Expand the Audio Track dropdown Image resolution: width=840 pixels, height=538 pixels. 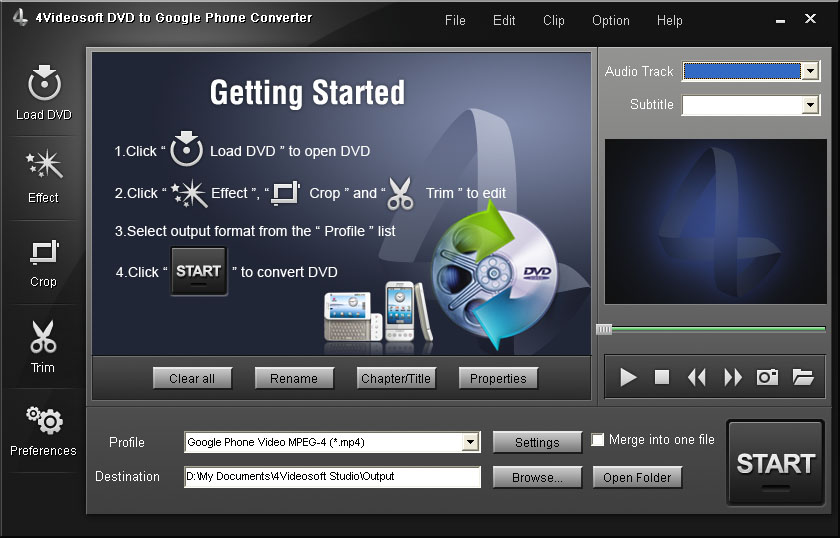[x=810, y=71]
